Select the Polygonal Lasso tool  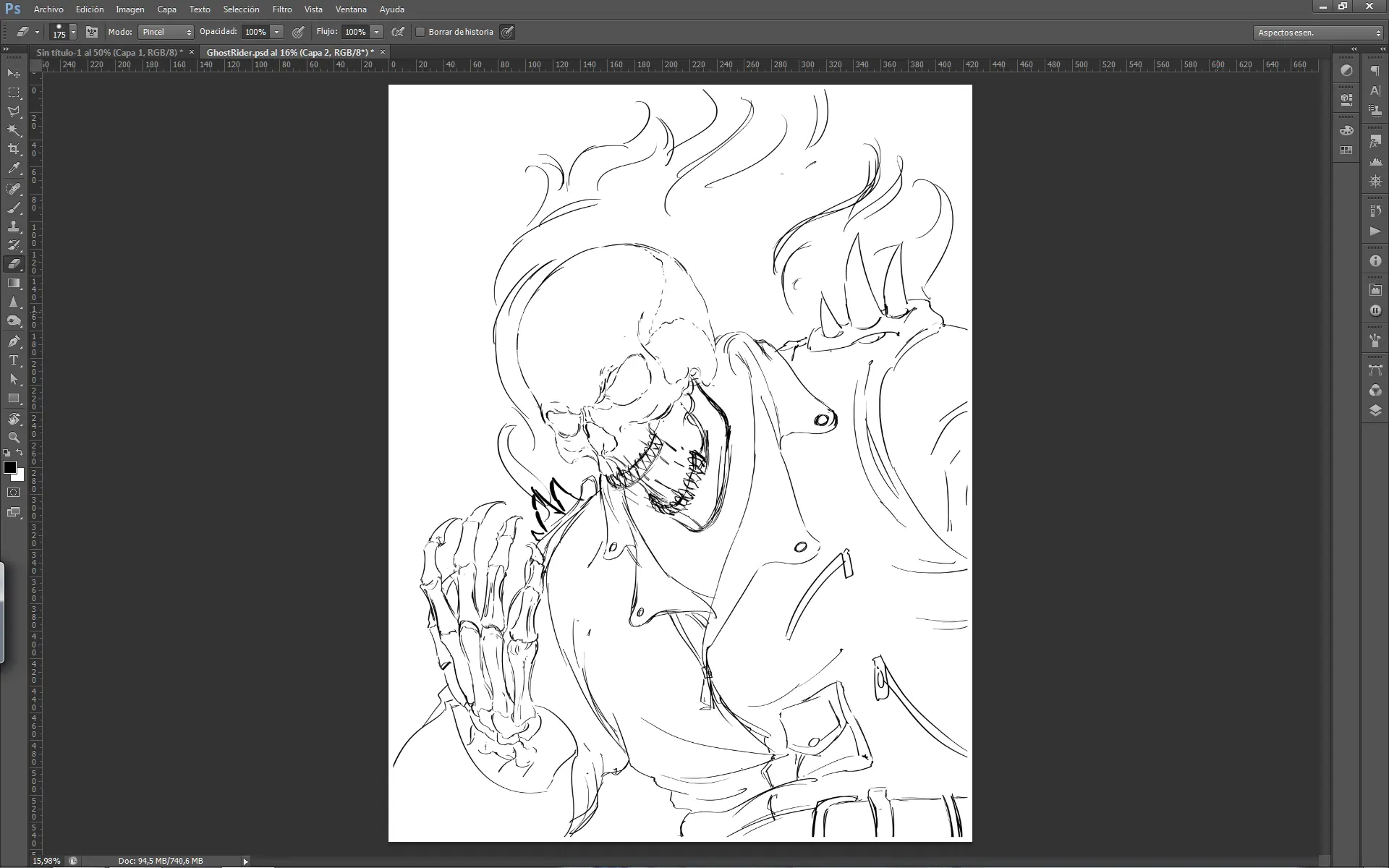14,111
